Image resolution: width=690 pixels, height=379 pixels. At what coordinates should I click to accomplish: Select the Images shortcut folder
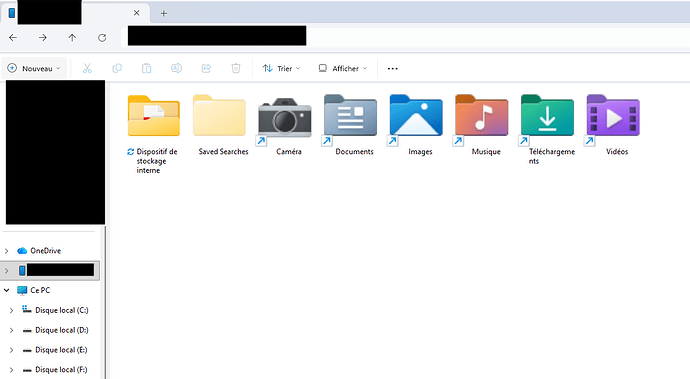[x=416, y=125]
